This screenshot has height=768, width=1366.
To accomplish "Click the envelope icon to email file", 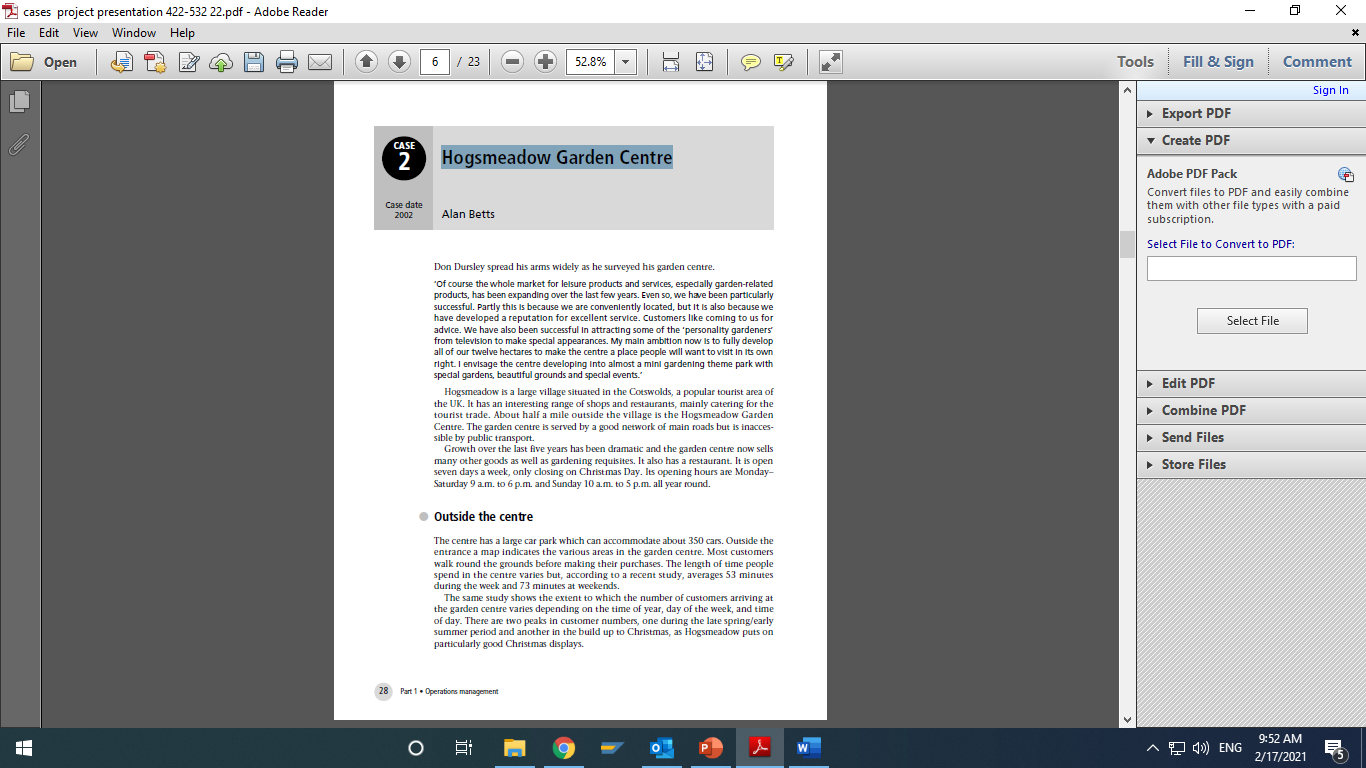I will (320, 62).
